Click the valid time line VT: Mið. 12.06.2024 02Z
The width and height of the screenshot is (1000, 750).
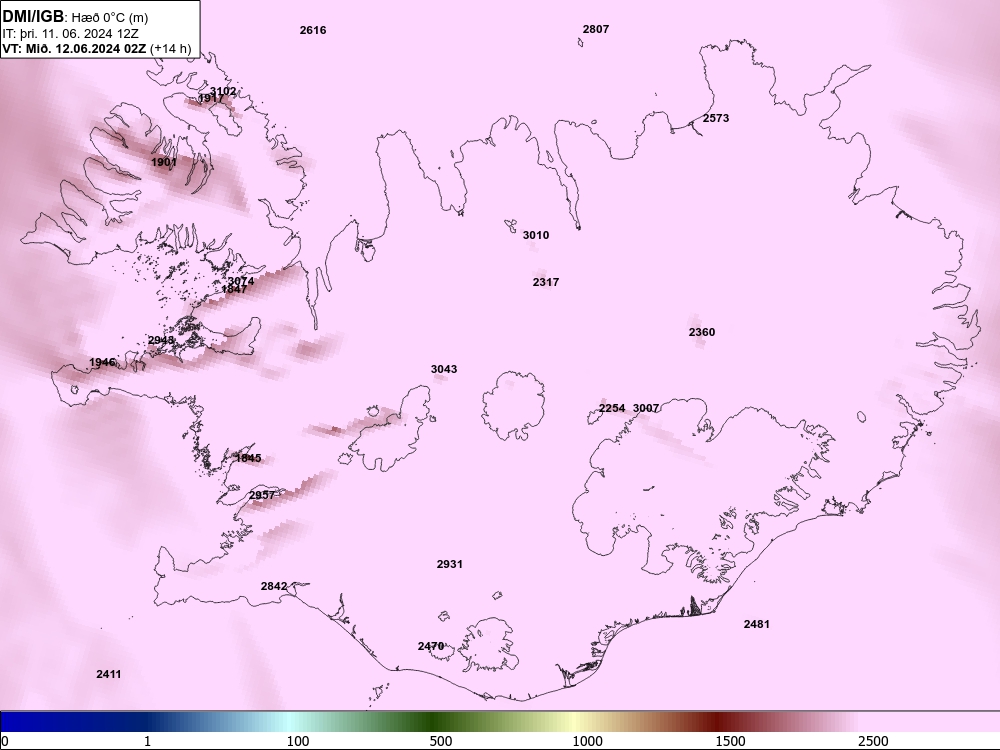tap(74, 48)
